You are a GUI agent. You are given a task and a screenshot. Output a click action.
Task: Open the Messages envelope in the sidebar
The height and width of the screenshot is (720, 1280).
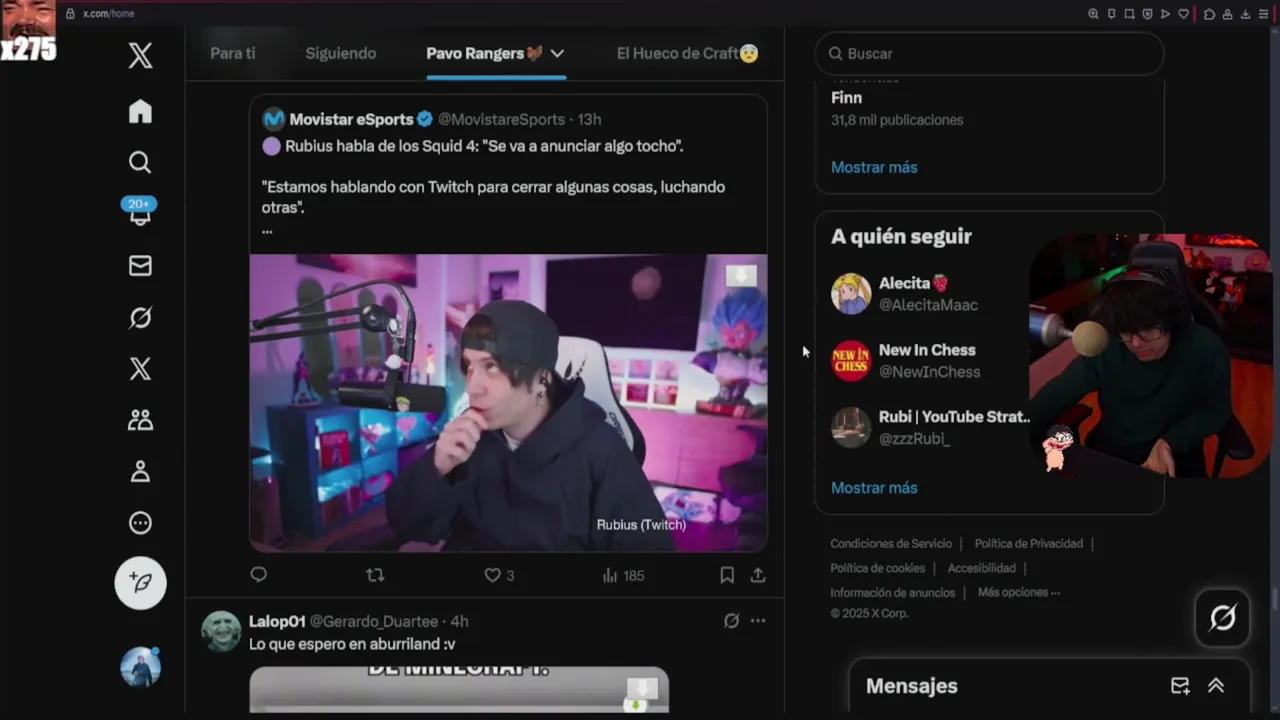point(140,266)
